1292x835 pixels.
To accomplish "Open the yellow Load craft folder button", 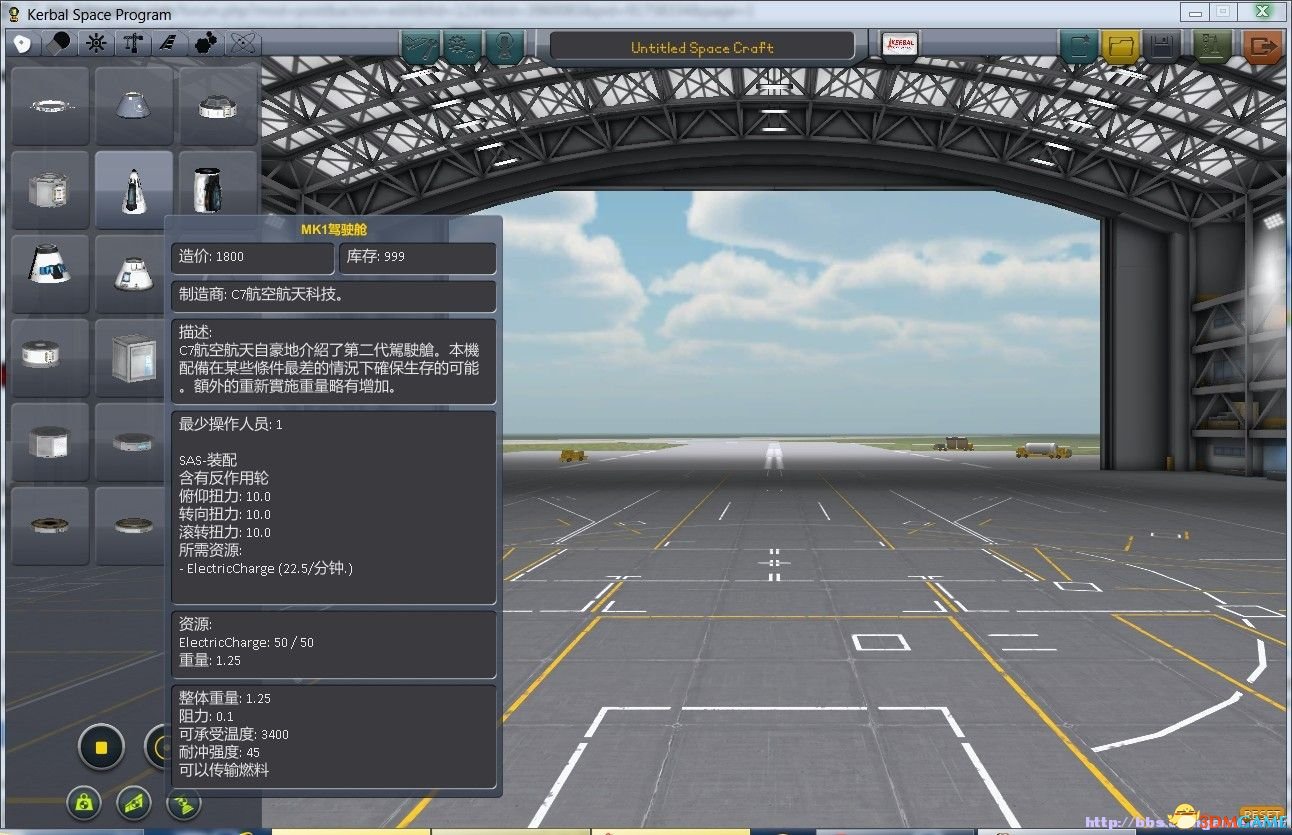I will [x=1120, y=46].
